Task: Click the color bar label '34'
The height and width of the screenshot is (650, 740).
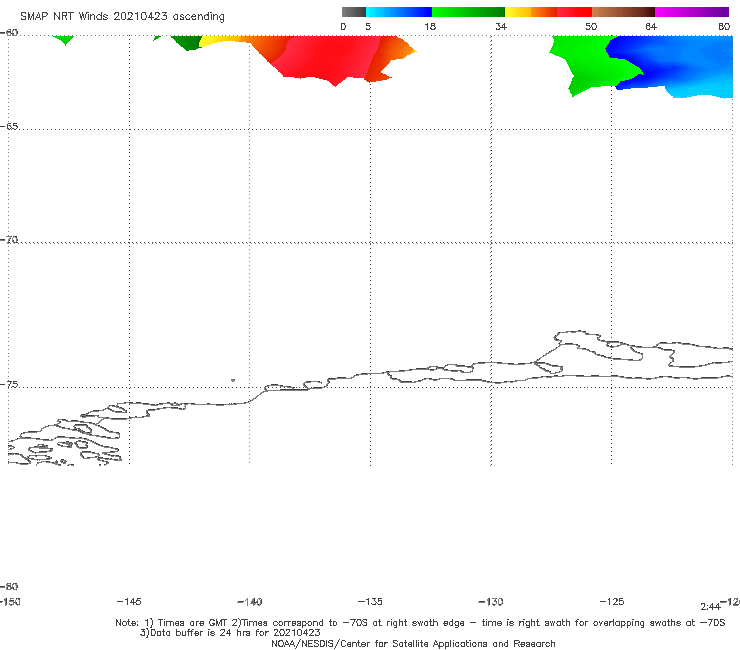Action: pos(501,26)
